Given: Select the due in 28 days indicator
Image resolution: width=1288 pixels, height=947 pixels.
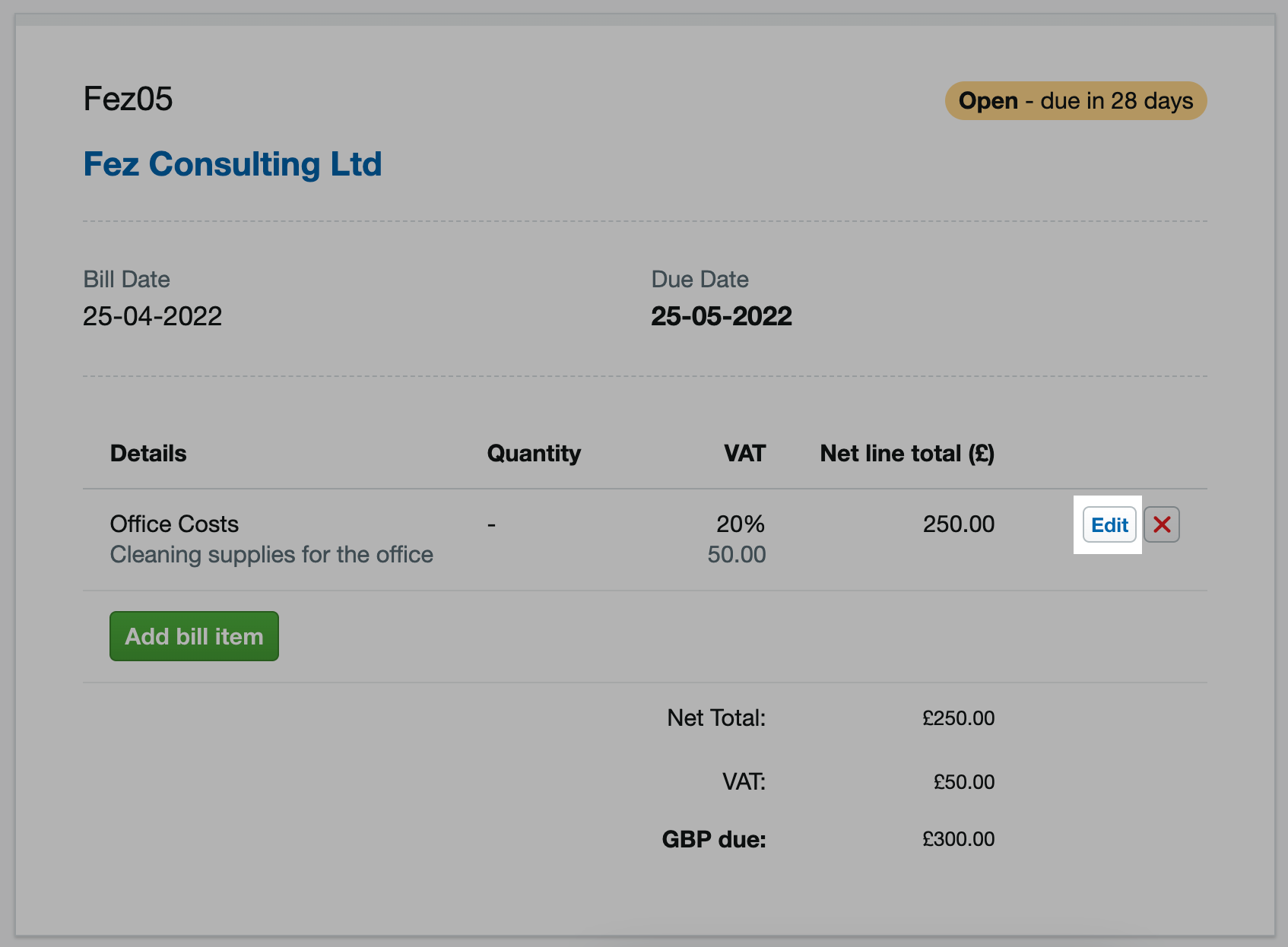Looking at the screenshot, I should tap(1075, 100).
